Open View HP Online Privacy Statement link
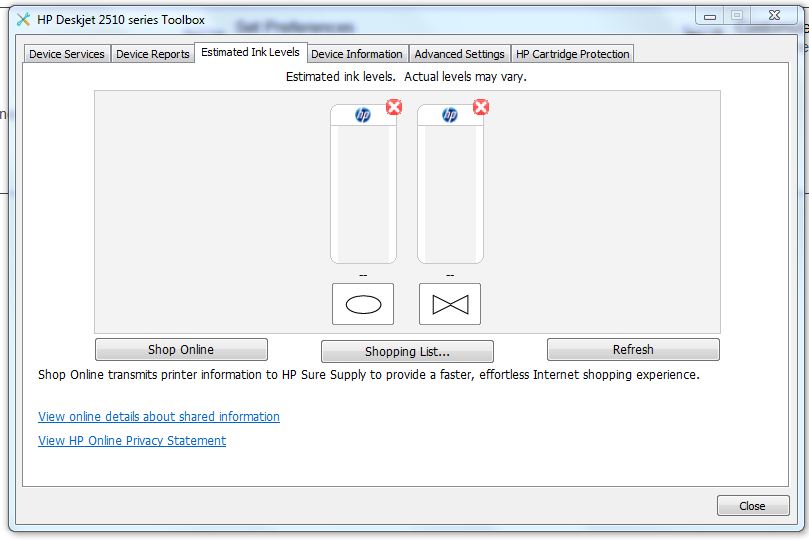The width and height of the screenshot is (809, 540). 132,440
